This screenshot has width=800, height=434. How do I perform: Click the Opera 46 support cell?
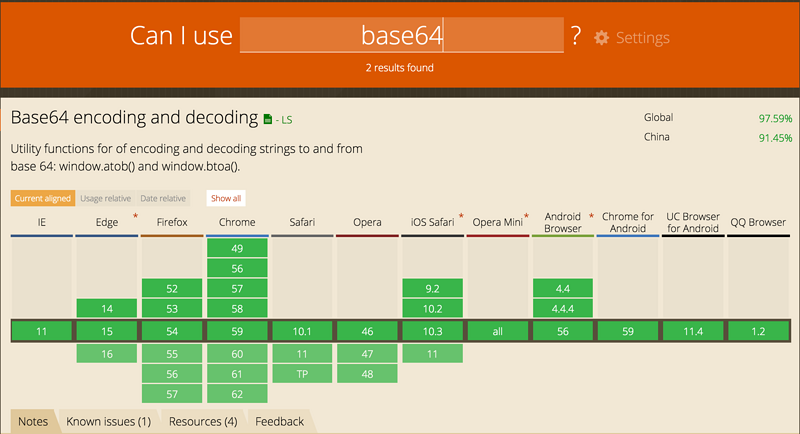click(367, 331)
